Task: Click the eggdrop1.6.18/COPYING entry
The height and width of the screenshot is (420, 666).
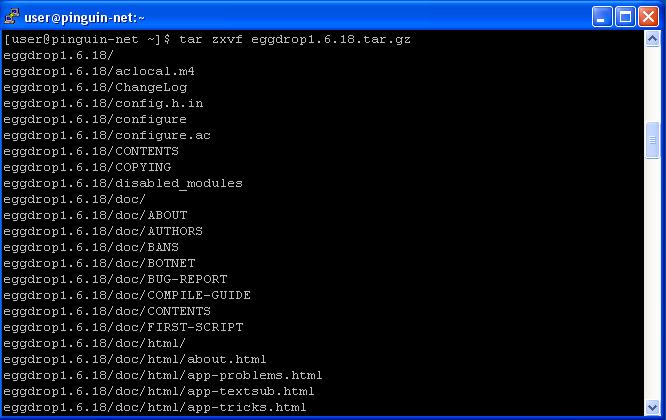Action: click(87, 167)
